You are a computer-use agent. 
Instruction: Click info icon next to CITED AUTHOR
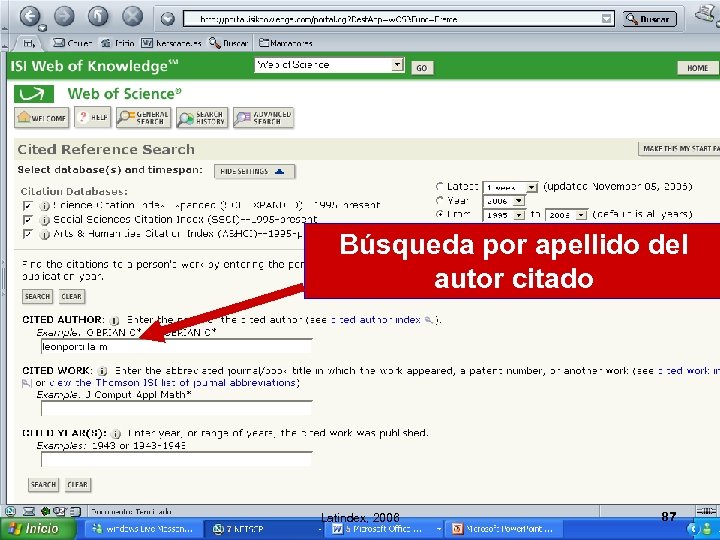tap(114, 321)
